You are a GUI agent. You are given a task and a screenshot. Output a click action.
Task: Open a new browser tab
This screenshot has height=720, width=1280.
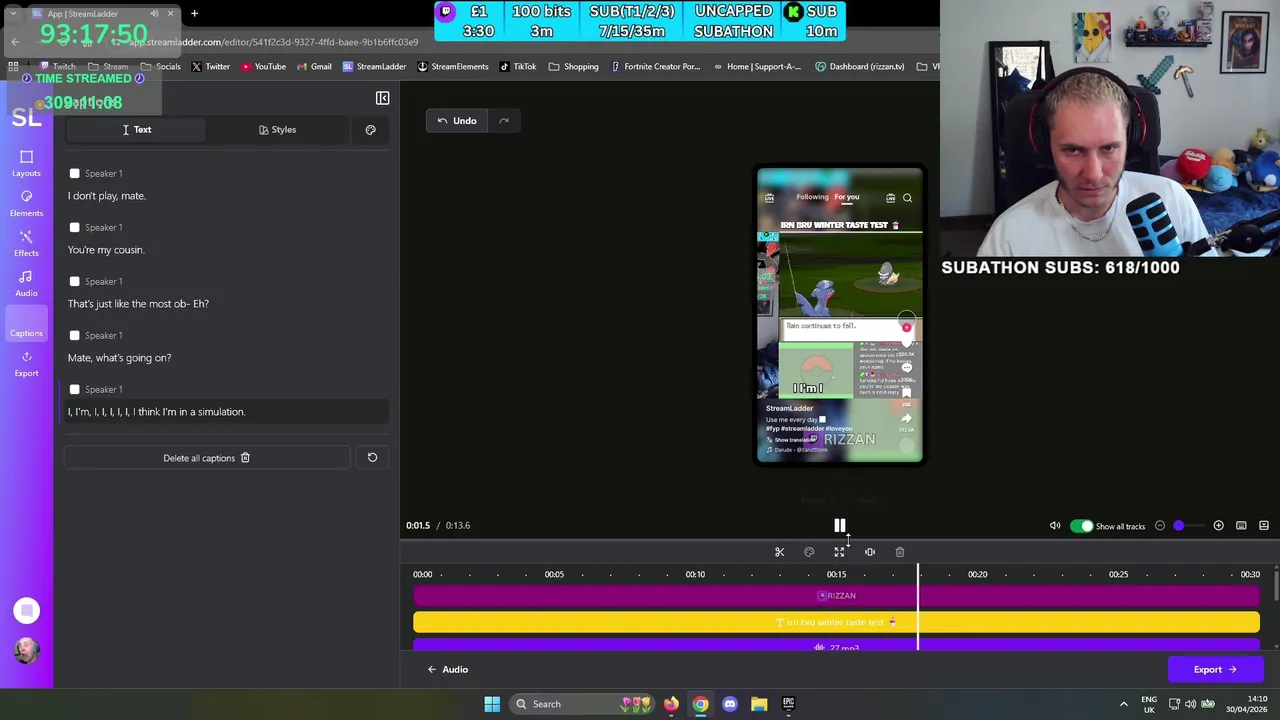pyautogui.click(x=194, y=14)
